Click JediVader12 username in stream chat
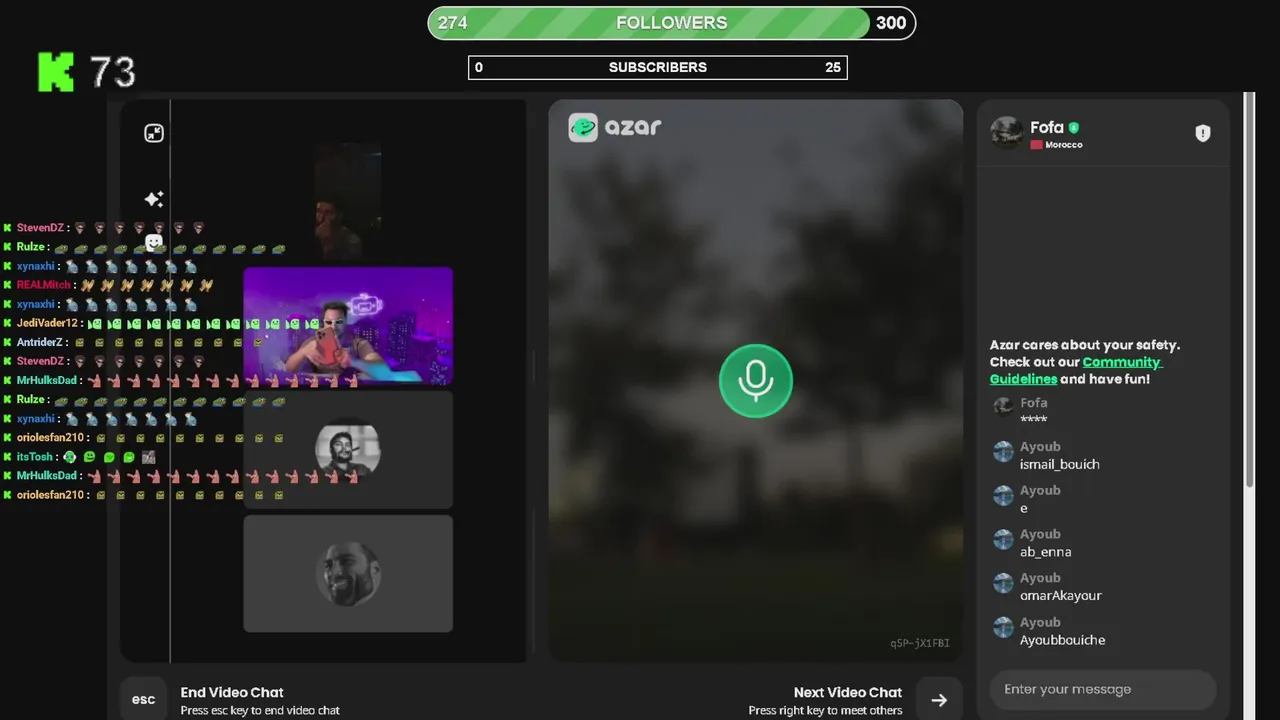The height and width of the screenshot is (720, 1280). click(47, 323)
